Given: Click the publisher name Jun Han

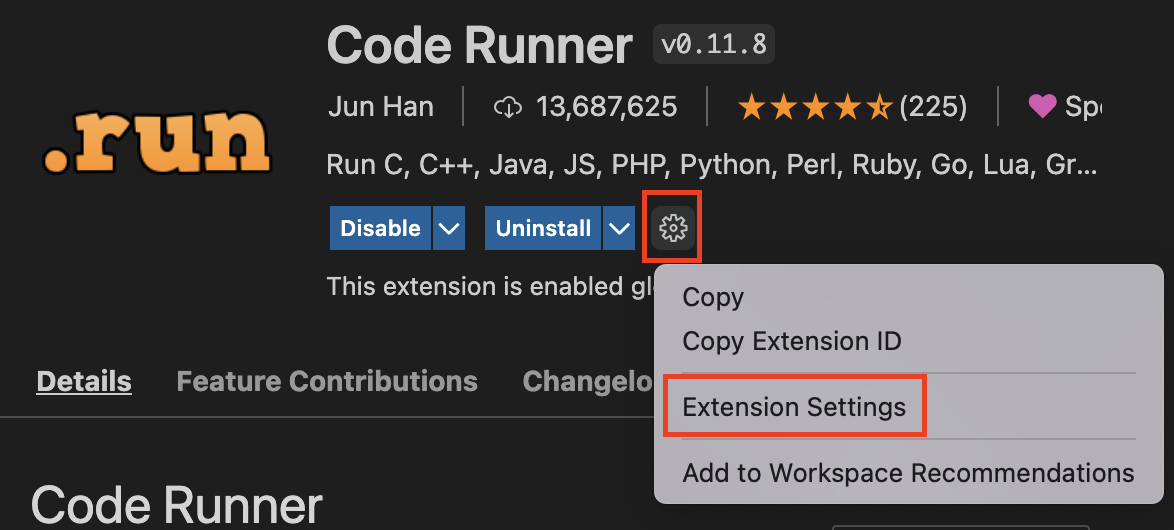Looking at the screenshot, I should 380,107.
